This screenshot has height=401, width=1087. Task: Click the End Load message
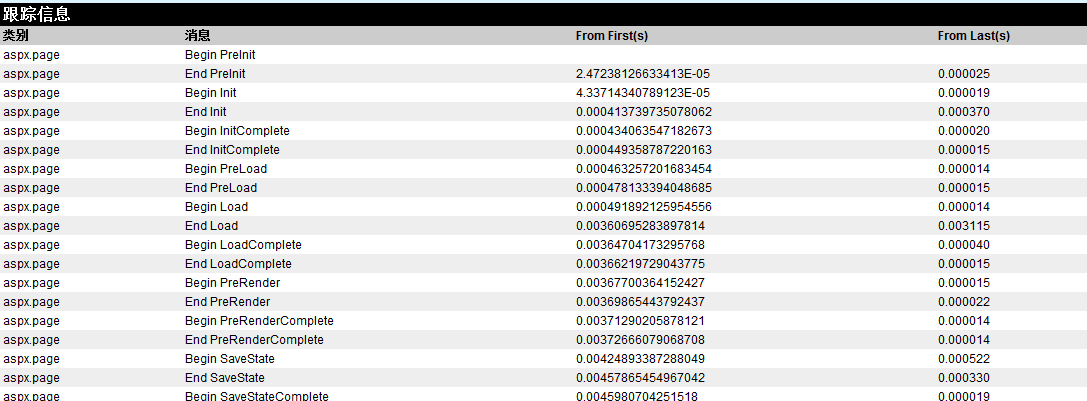click(x=211, y=226)
